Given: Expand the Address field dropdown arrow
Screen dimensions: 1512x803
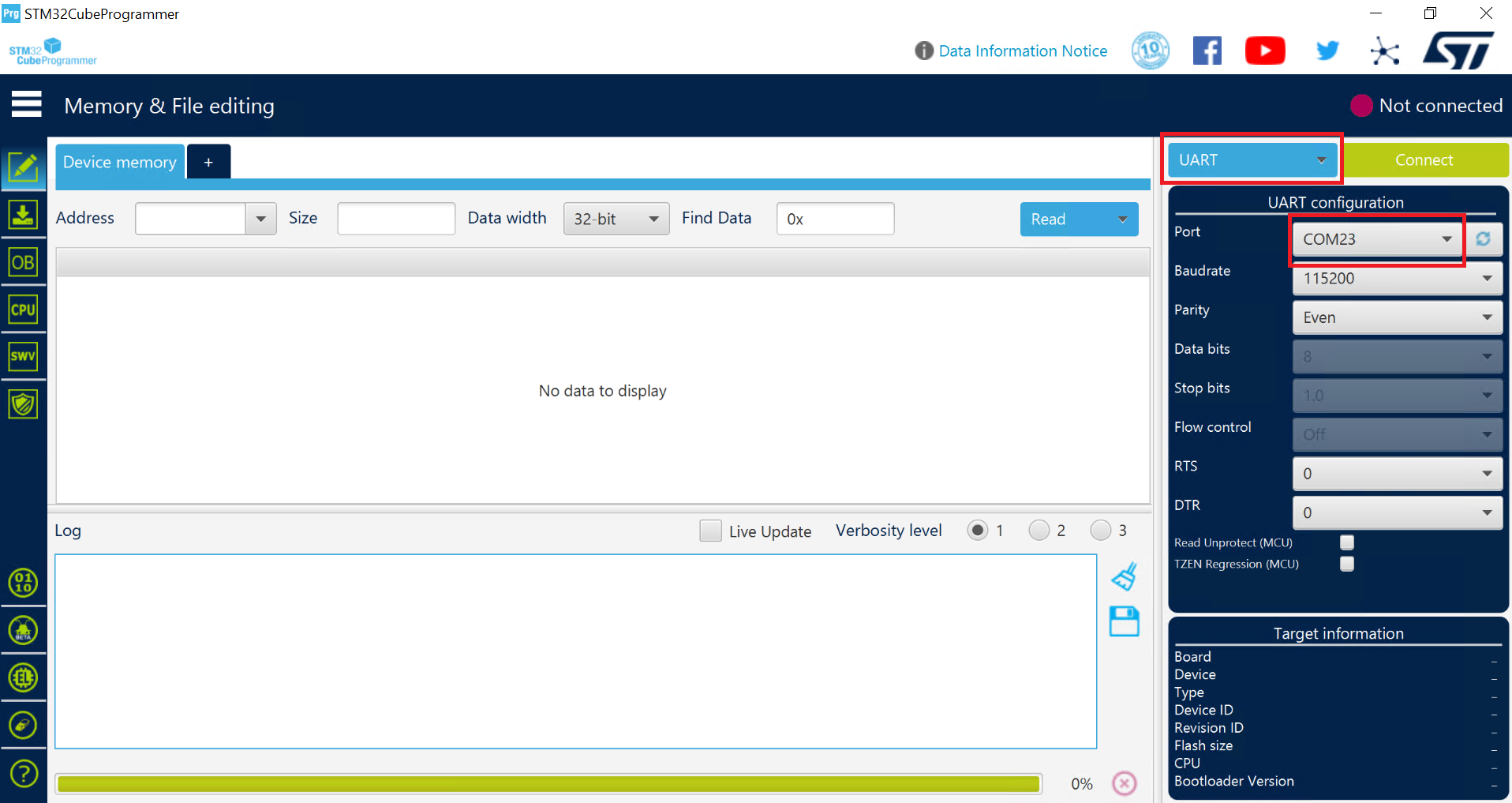Looking at the screenshot, I should coord(261,219).
